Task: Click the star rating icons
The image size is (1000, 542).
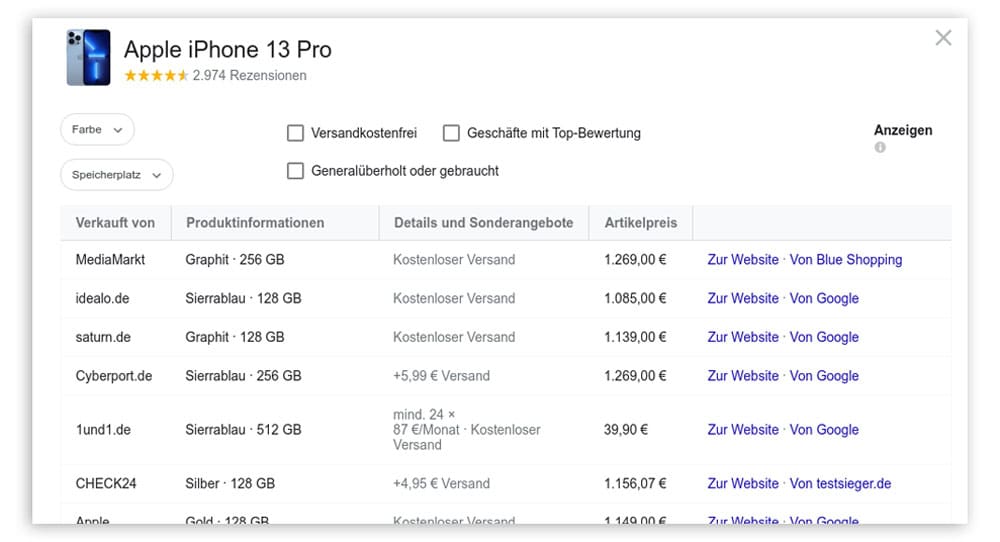Action: click(x=156, y=75)
